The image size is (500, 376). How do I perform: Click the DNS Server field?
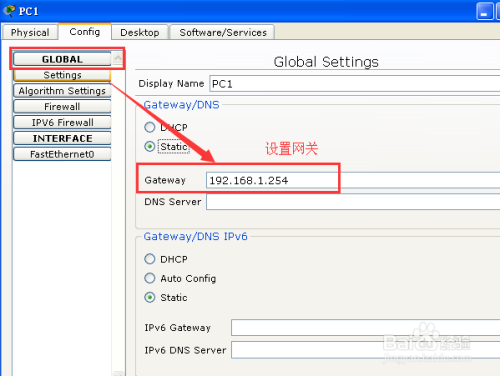coord(353,202)
